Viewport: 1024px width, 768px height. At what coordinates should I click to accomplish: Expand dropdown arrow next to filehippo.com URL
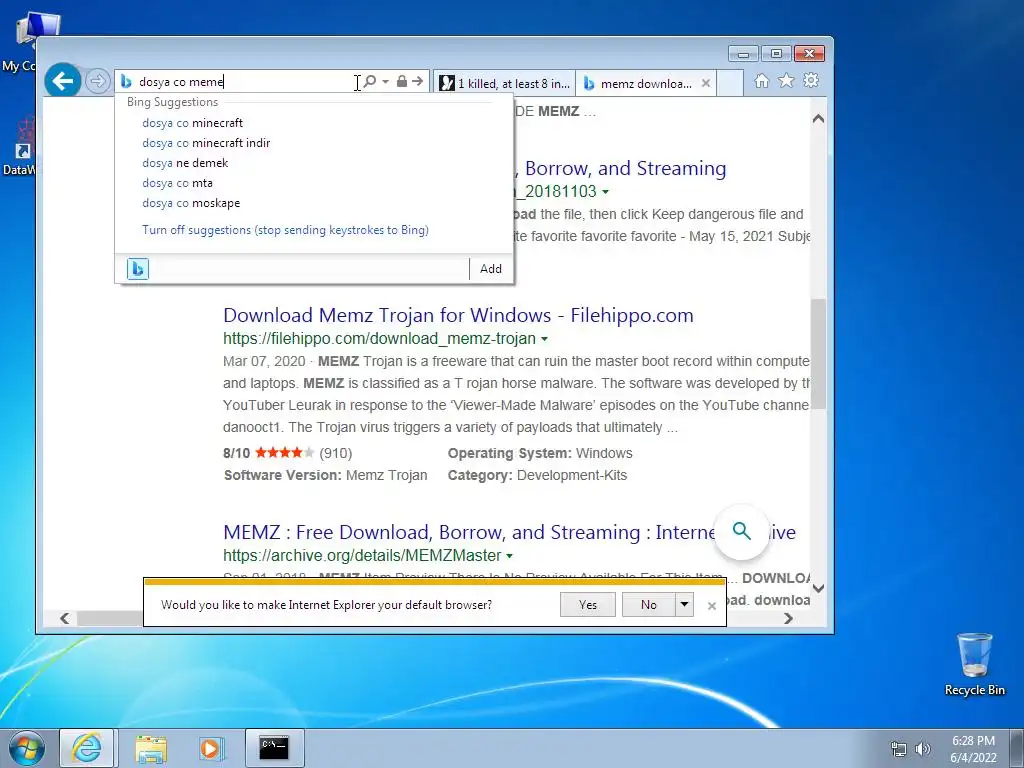pos(544,339)
